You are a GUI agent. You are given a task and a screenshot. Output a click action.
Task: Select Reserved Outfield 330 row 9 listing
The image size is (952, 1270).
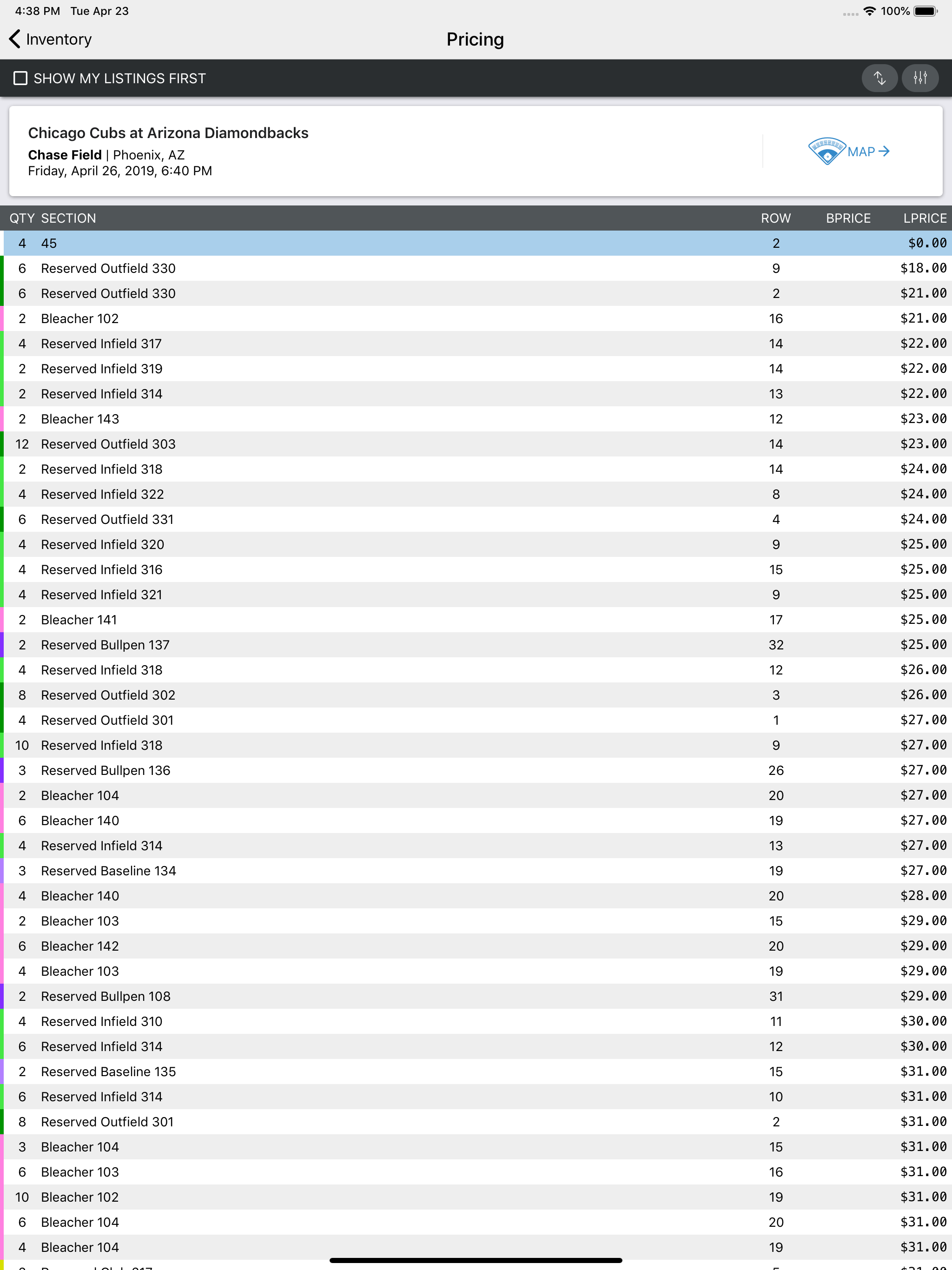click(476, 268)
